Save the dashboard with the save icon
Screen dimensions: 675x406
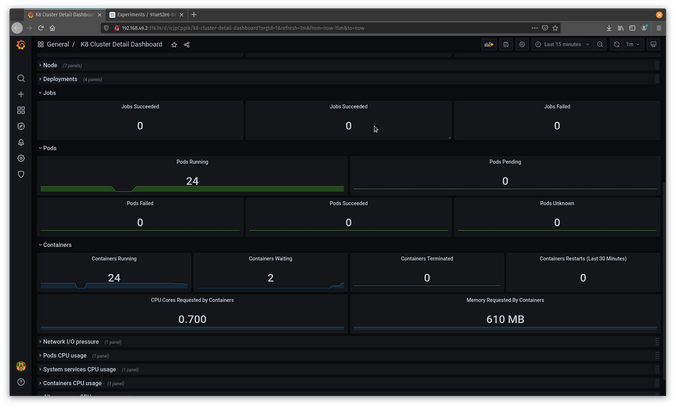click(506, 44)
